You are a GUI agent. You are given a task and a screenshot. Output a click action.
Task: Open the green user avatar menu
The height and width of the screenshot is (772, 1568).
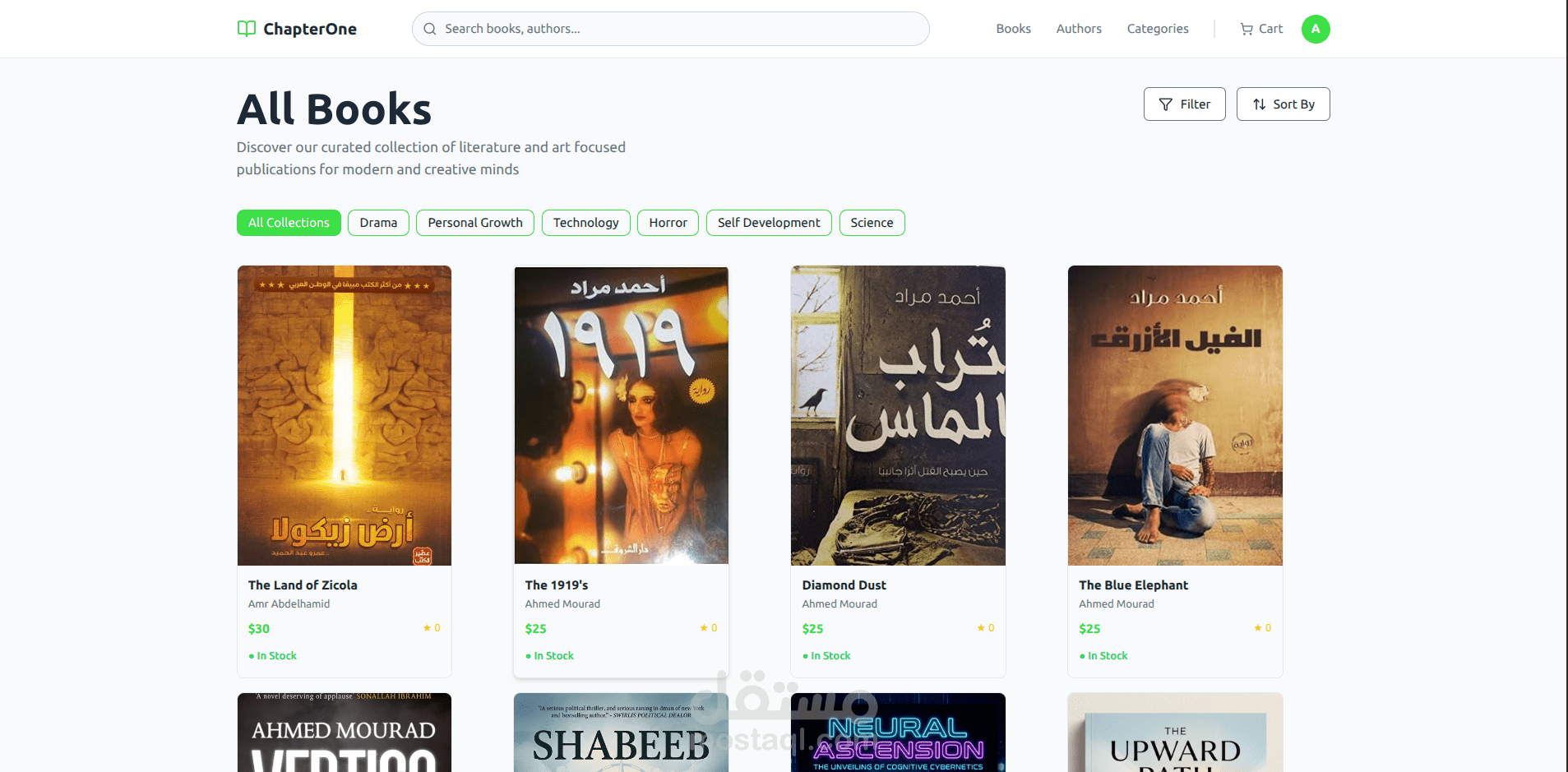coord(1316,29)
